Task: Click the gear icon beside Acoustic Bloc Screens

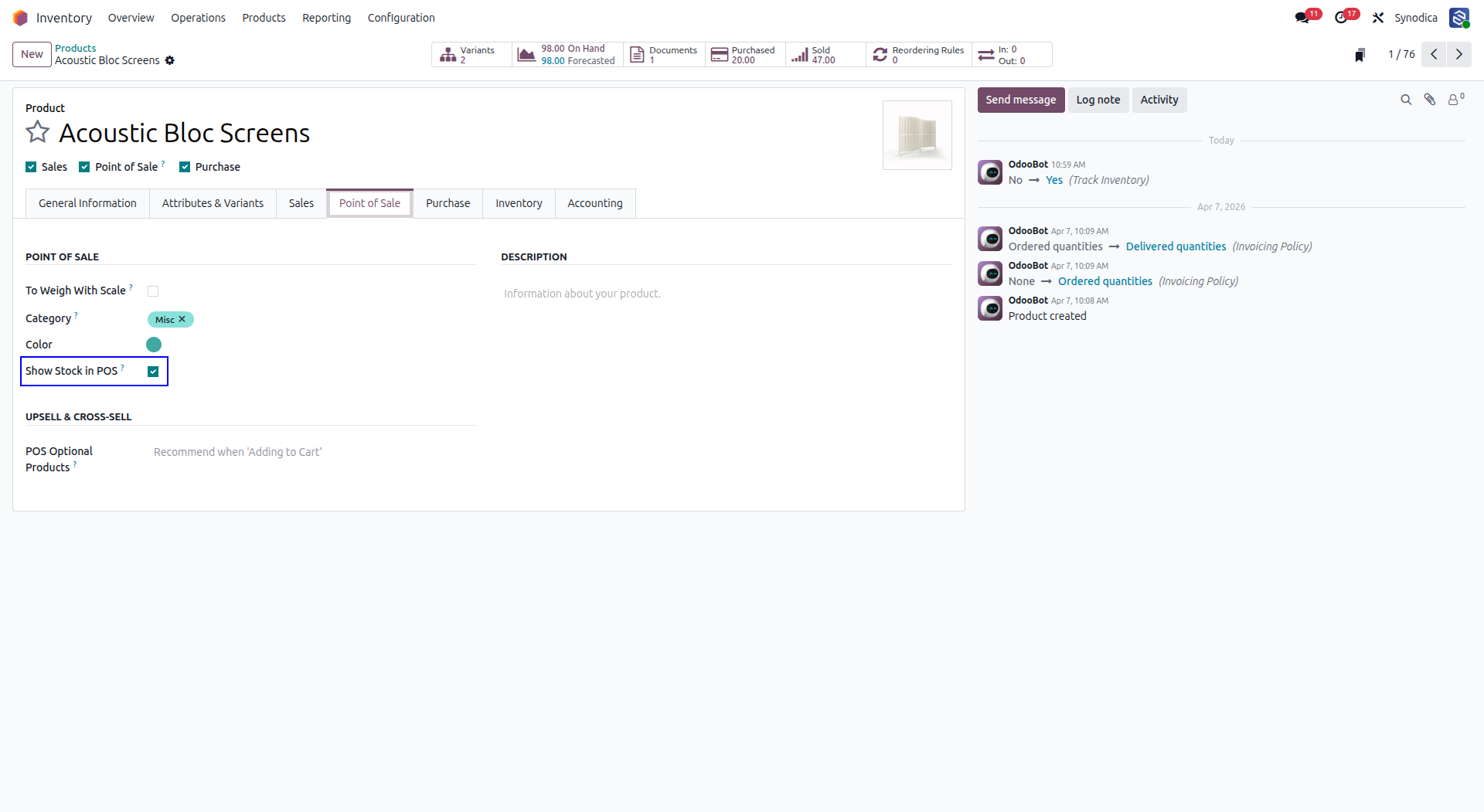Action: [x=170, y=60]
